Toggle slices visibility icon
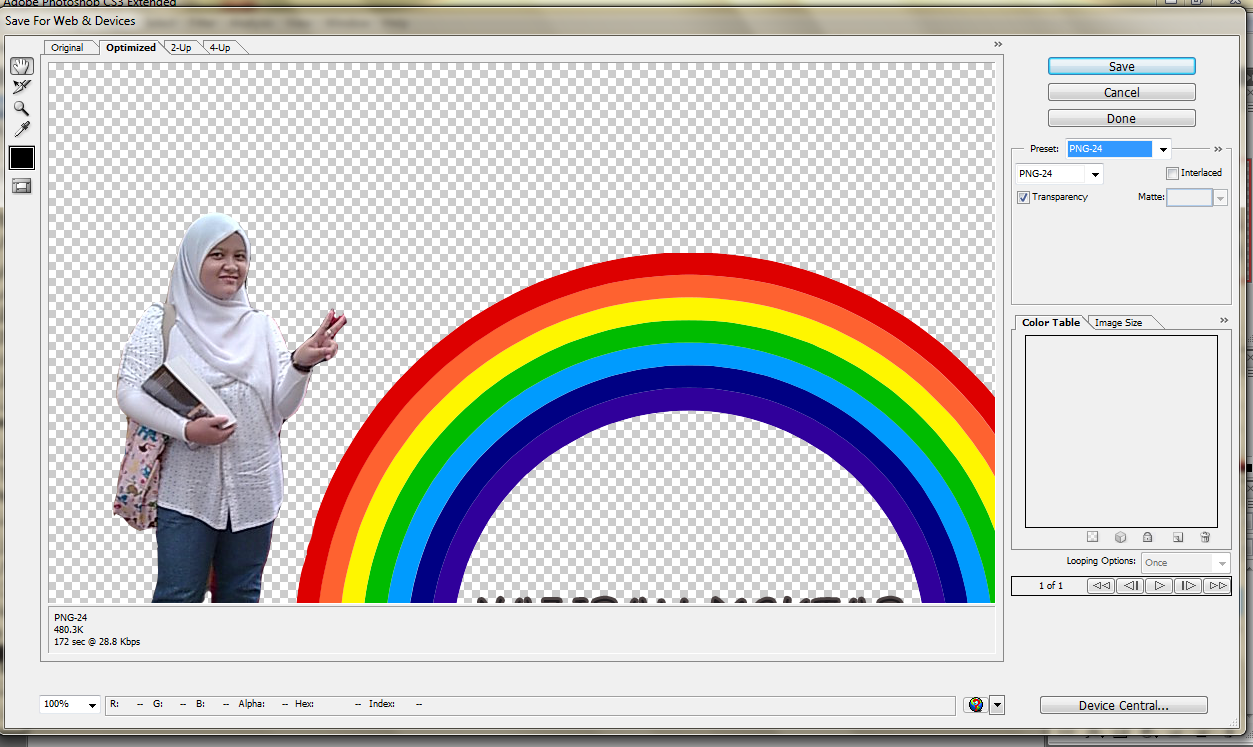The image size is (1253, 747). (21, 185)
